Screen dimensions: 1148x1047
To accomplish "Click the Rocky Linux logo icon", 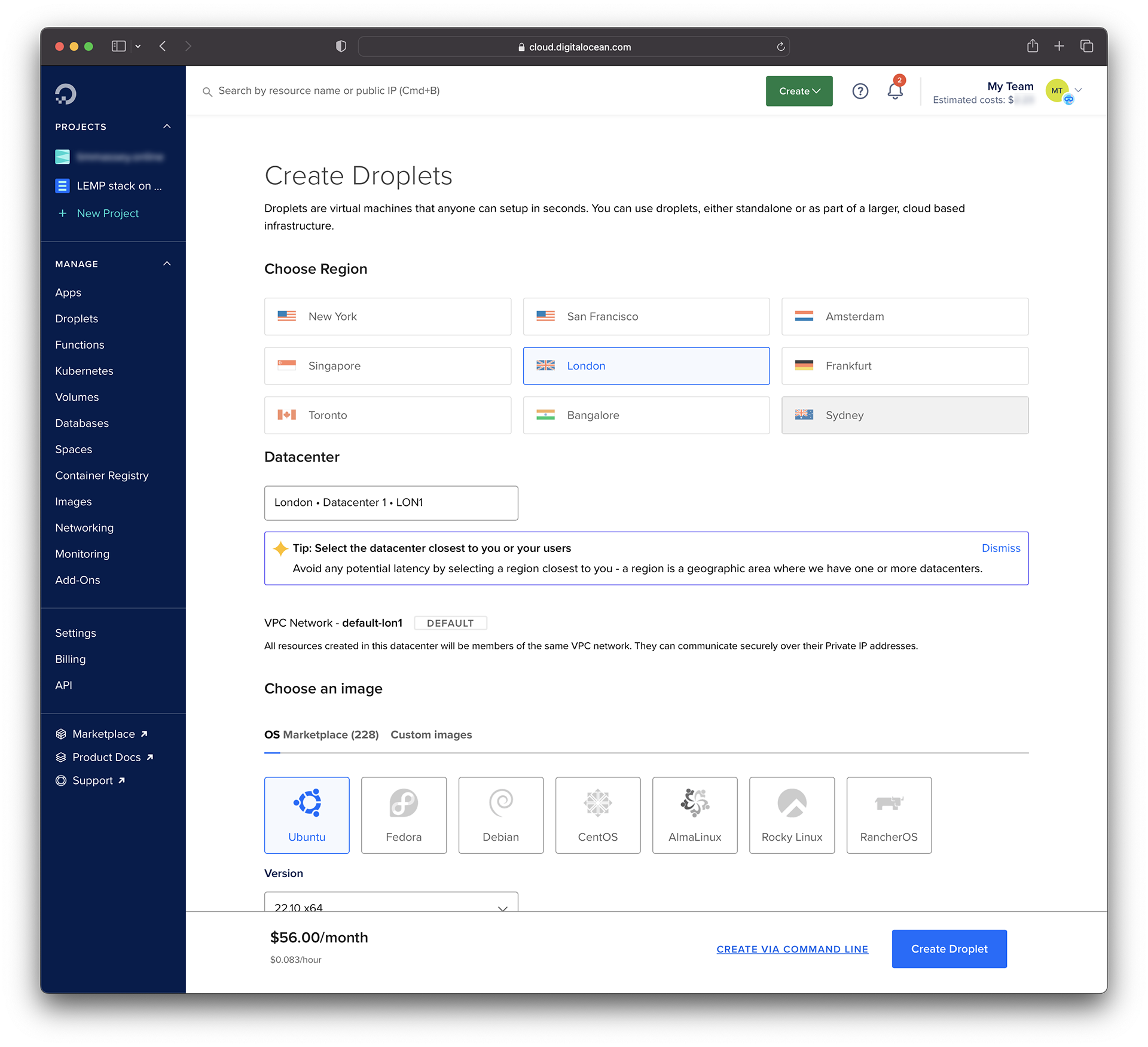I will click(x=792, y=802).
